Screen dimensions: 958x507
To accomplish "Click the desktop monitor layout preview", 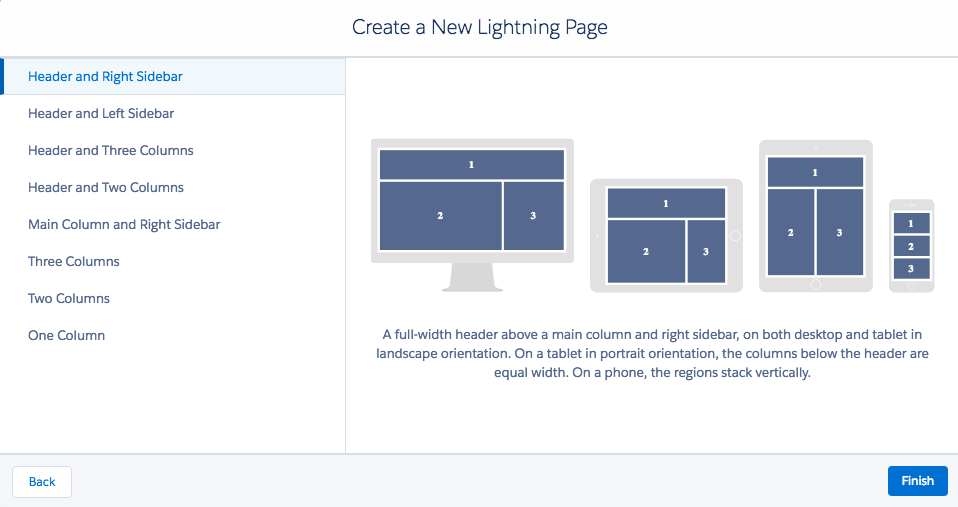I will coord(472,215).
